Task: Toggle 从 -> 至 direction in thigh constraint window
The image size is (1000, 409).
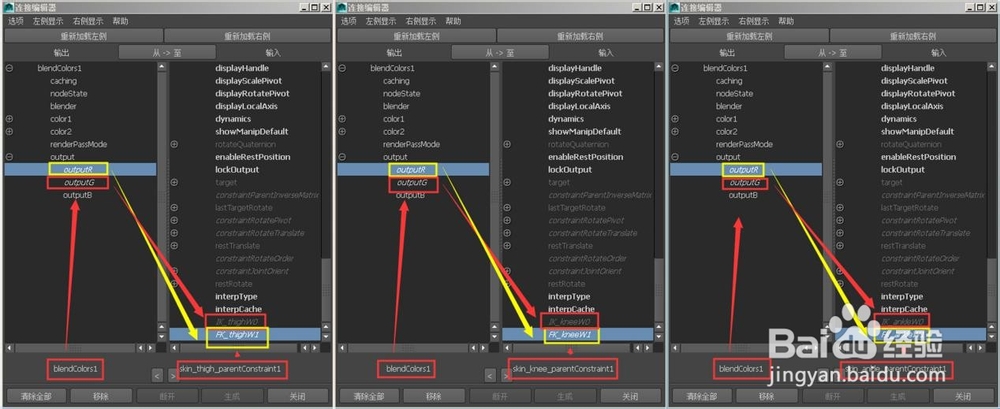Action: (167, 52)
